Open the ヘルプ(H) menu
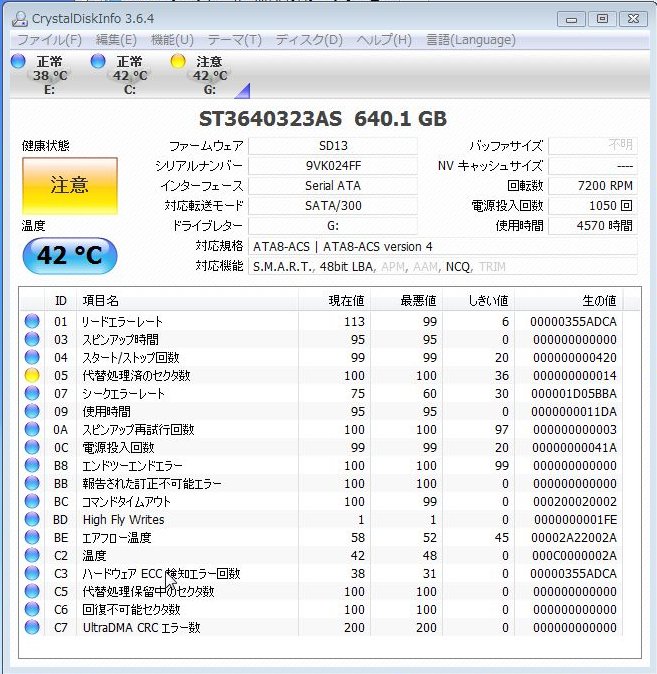Screen dimensions: 657x674 pos(384,40)
